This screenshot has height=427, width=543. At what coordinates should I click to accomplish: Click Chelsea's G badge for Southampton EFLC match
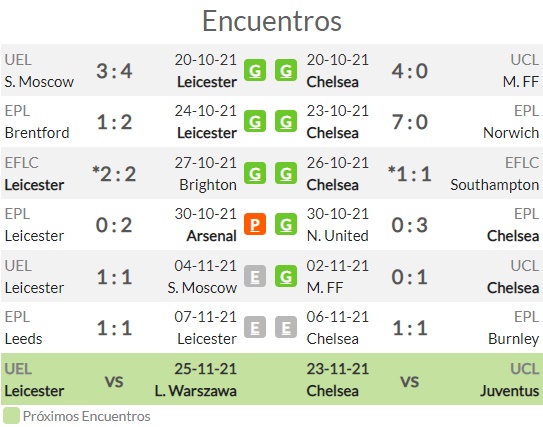tap(286, 173)
